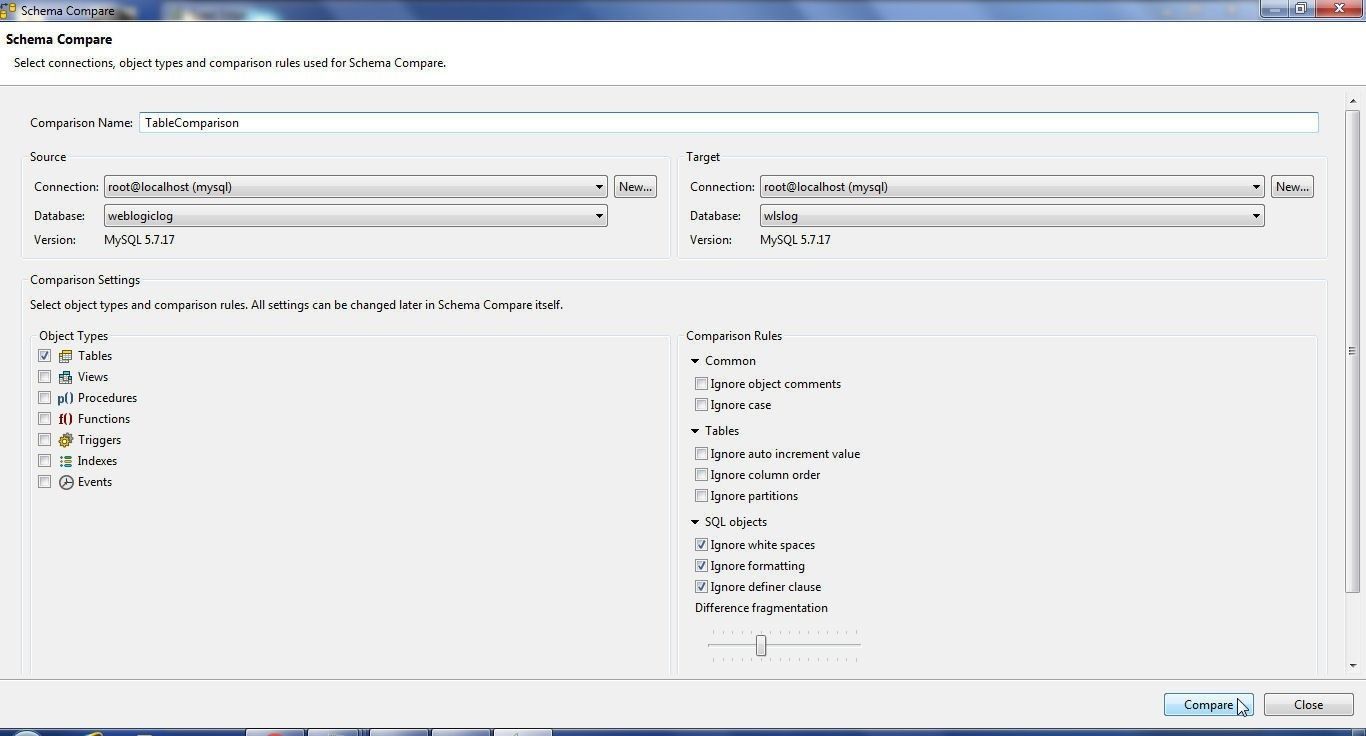Viewport: 1366px width, 736px height.
Task: Disable Ignore white spaces checkbox
Action: 701,545
